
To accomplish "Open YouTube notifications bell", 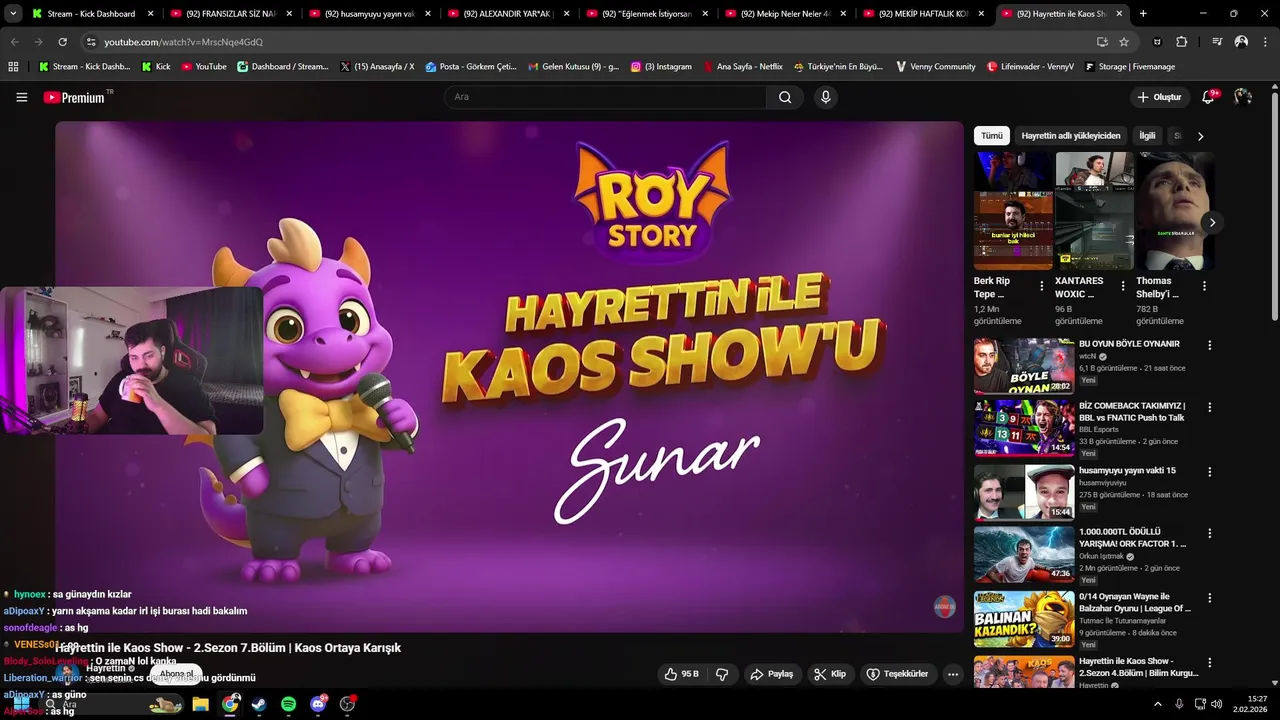I will 1209,97.
